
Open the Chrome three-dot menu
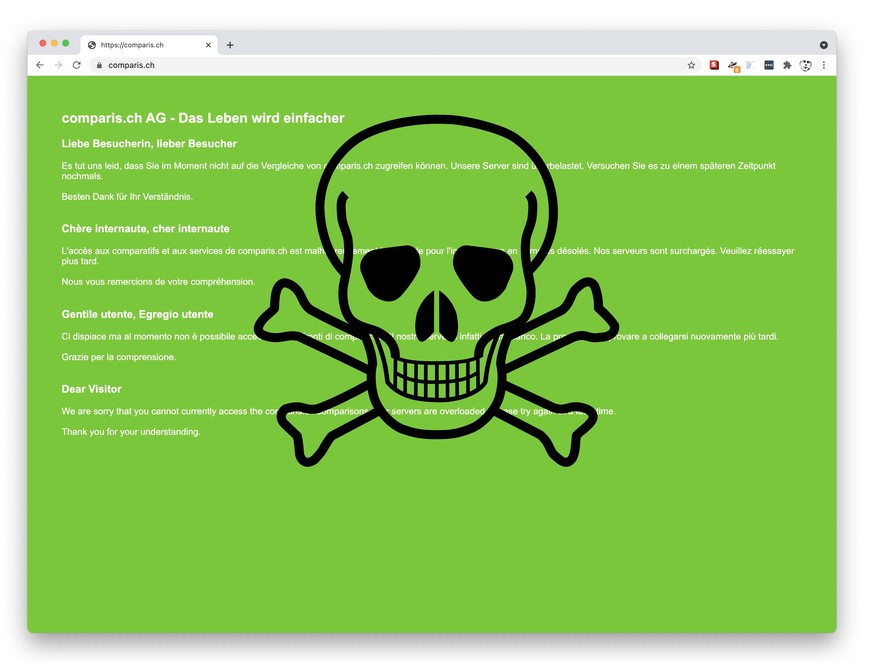pyautogui.click(x=824, y=65)
